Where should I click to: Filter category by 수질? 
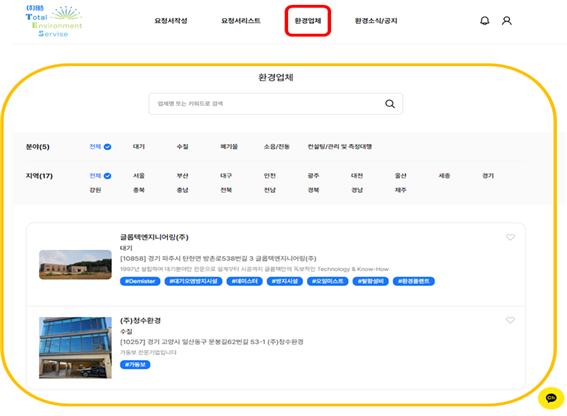coord(182,147)
